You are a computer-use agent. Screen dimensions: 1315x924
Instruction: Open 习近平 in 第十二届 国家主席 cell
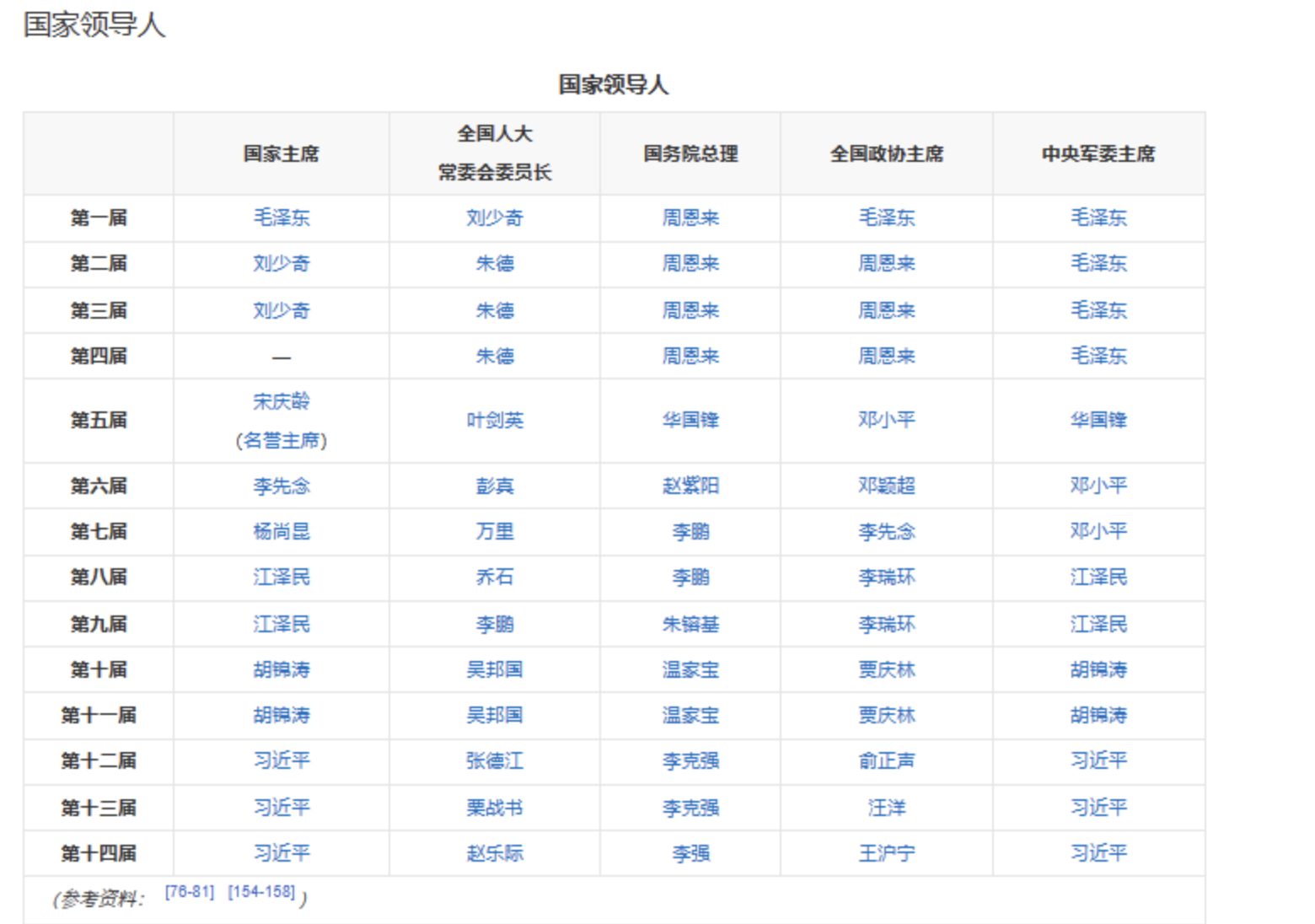pyautogui.click(x=282, y=760)
